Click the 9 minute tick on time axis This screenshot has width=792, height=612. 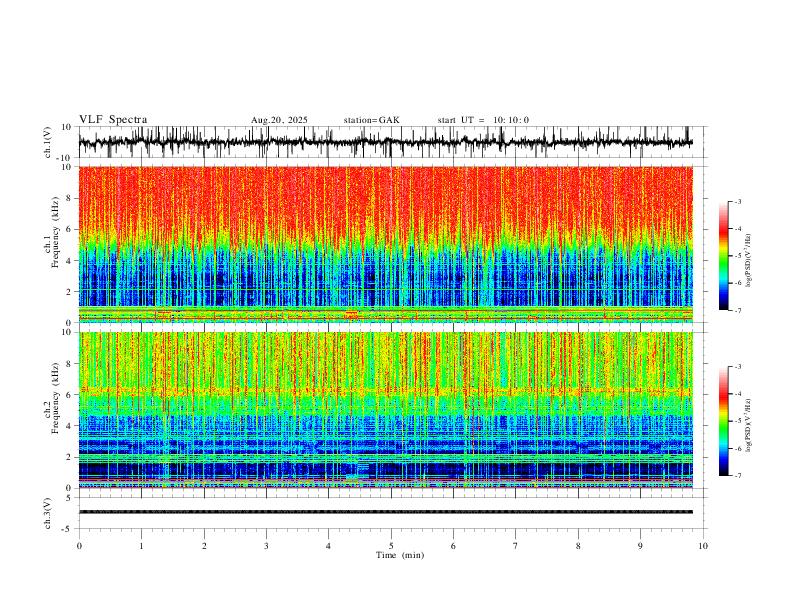[640, 546]
